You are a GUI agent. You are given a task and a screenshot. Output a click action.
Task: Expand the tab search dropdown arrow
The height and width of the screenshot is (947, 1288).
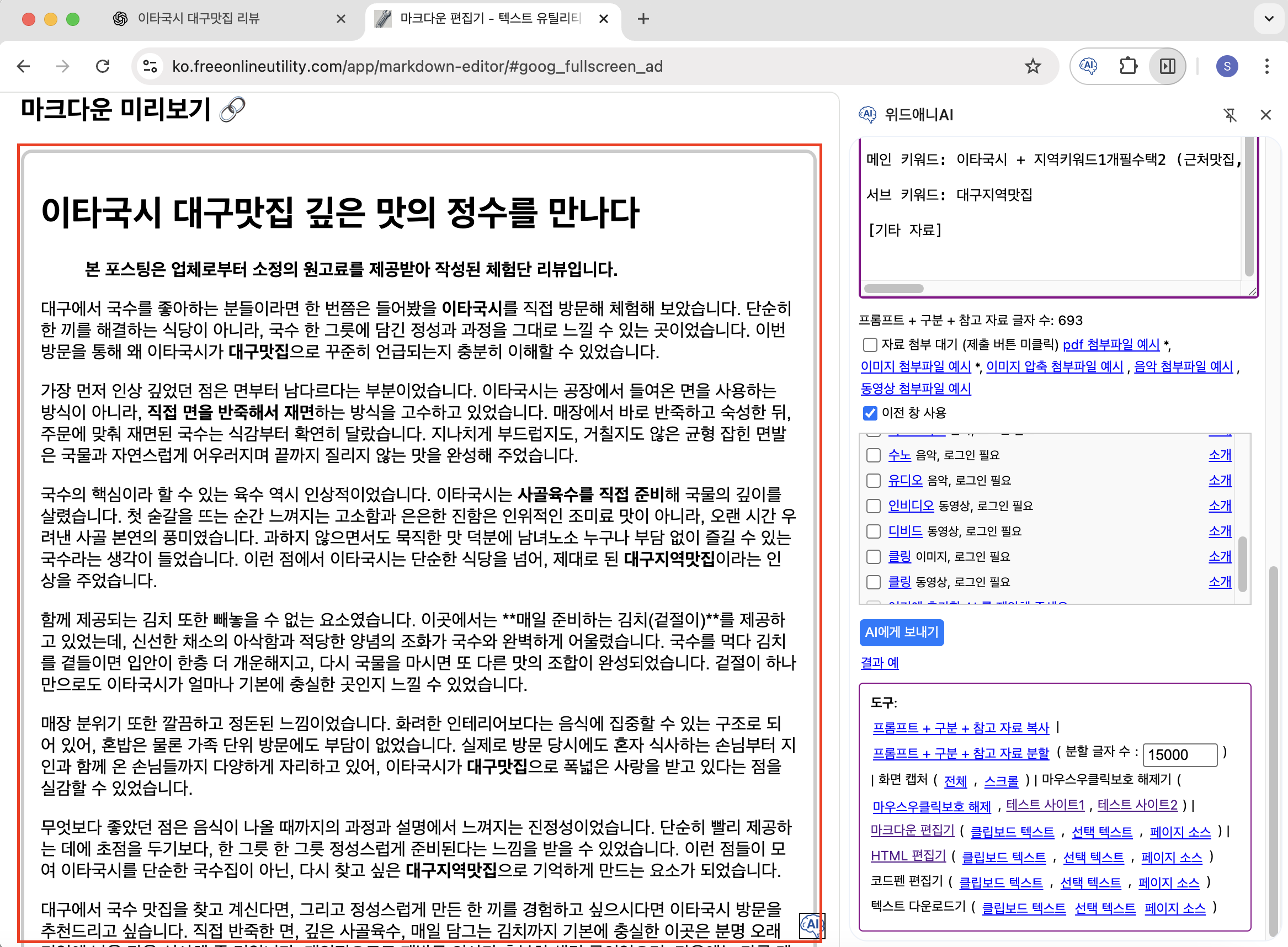(x=1269, y=19)
